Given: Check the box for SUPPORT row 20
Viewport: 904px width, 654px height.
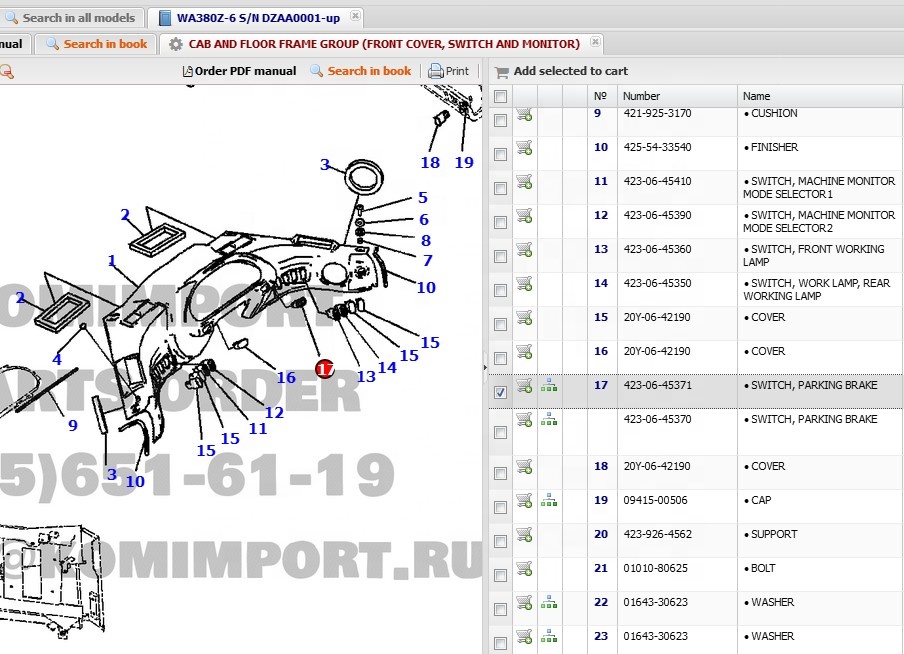Looking at the screenshot, I should click(500, 541).
